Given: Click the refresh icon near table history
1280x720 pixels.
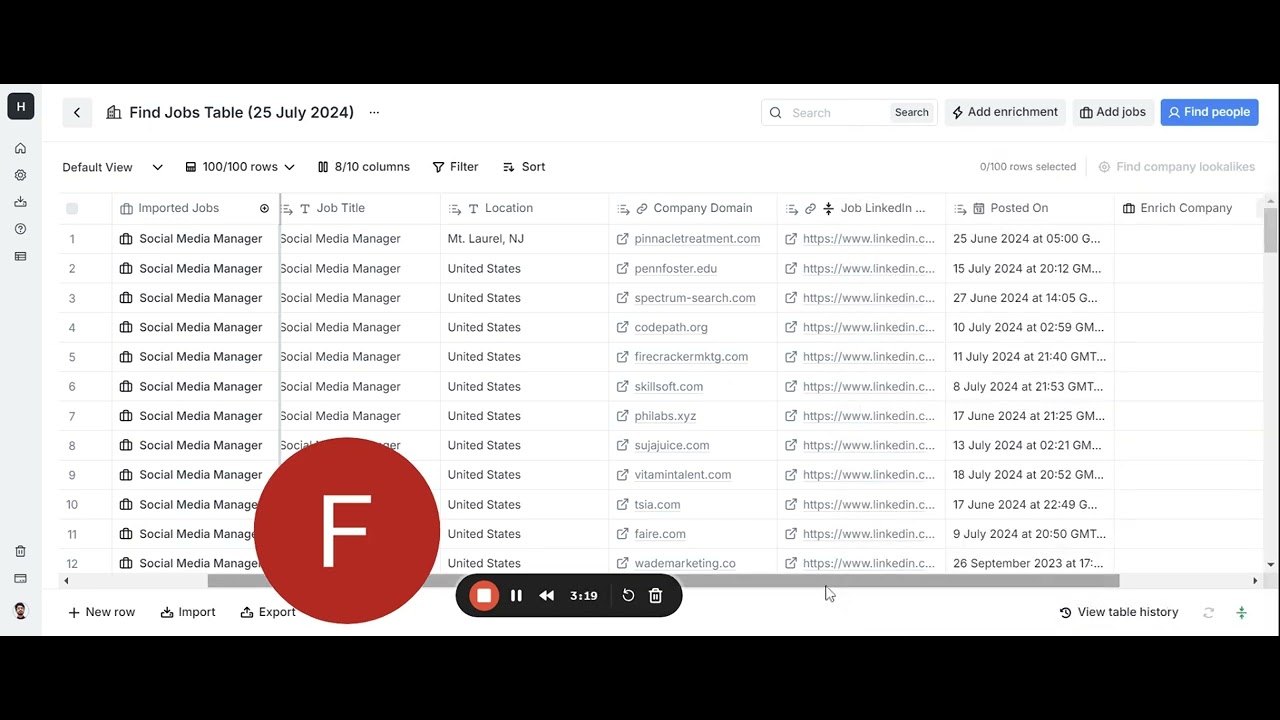Looking at the screenshot, I should pyautogui.click(x=1209, y=613).
